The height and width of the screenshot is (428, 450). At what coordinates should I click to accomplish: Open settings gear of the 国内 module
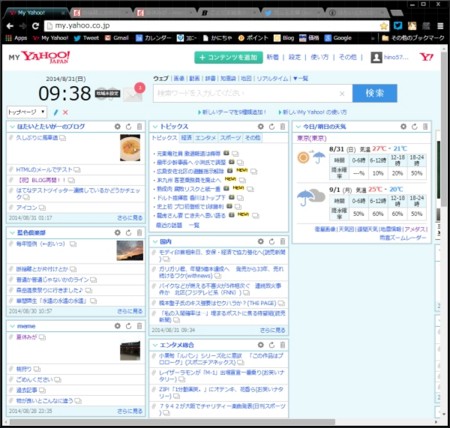click(x=261, y=241)
